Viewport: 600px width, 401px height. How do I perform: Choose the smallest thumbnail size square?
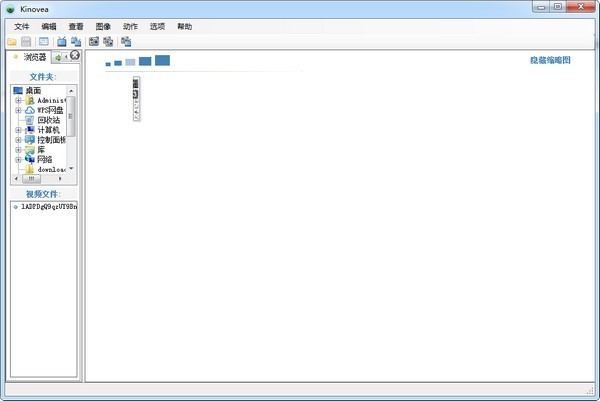pos(108,64)
